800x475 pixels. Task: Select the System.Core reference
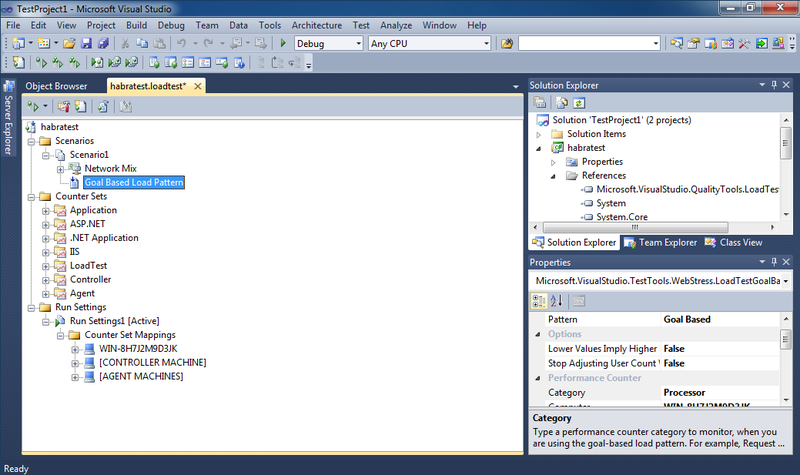(622, 217)
